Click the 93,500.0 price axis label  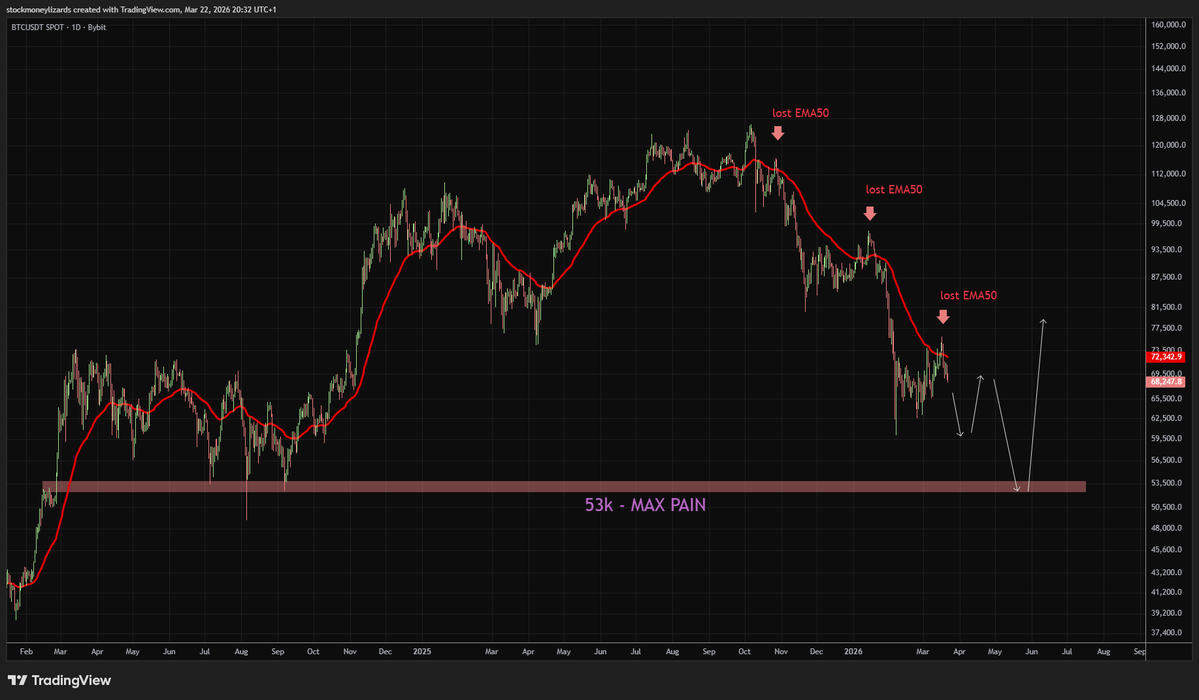pos(1168,250)
